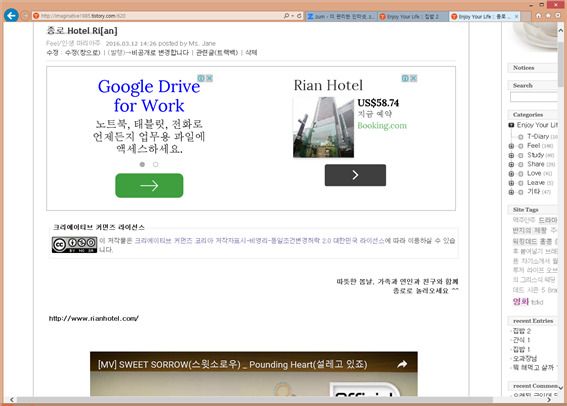The height and width of the screenshot is (406, 567).
Task: Switch to the zum browser tab
Action: click(341, 16)
